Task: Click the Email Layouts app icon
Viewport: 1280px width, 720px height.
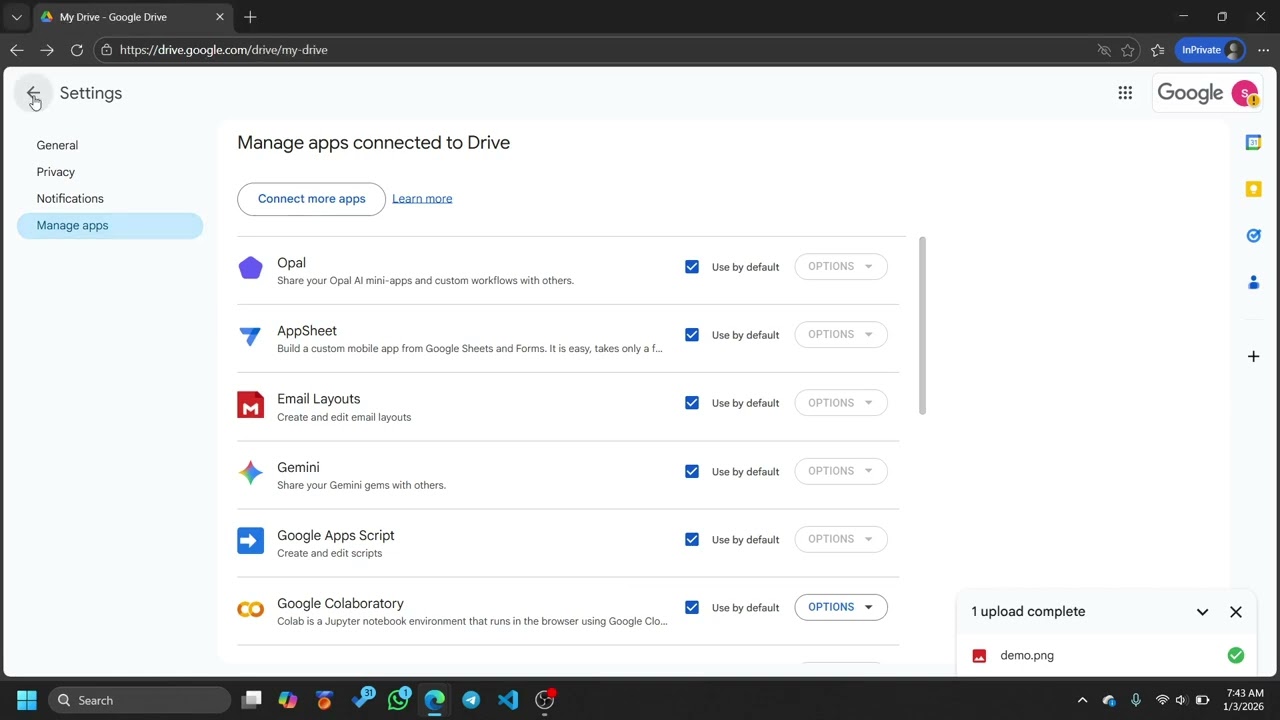Action: 250,405
